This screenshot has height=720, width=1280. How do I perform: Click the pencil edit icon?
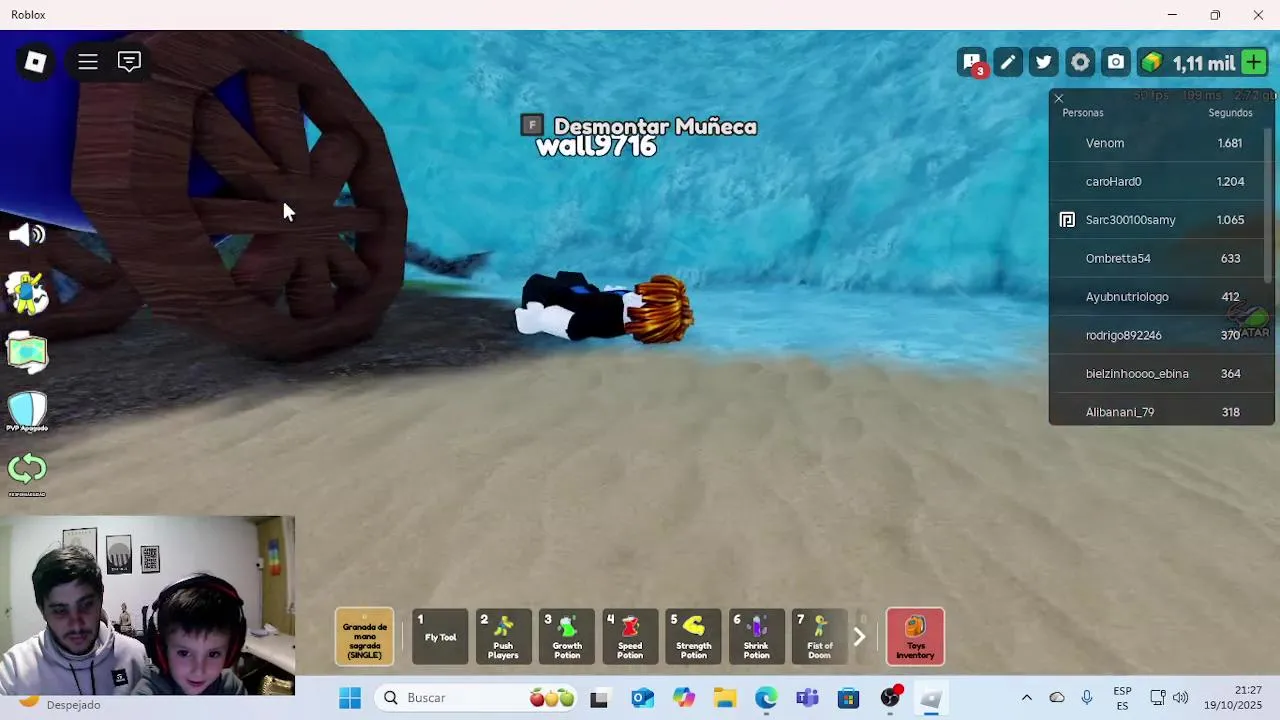1008,63
